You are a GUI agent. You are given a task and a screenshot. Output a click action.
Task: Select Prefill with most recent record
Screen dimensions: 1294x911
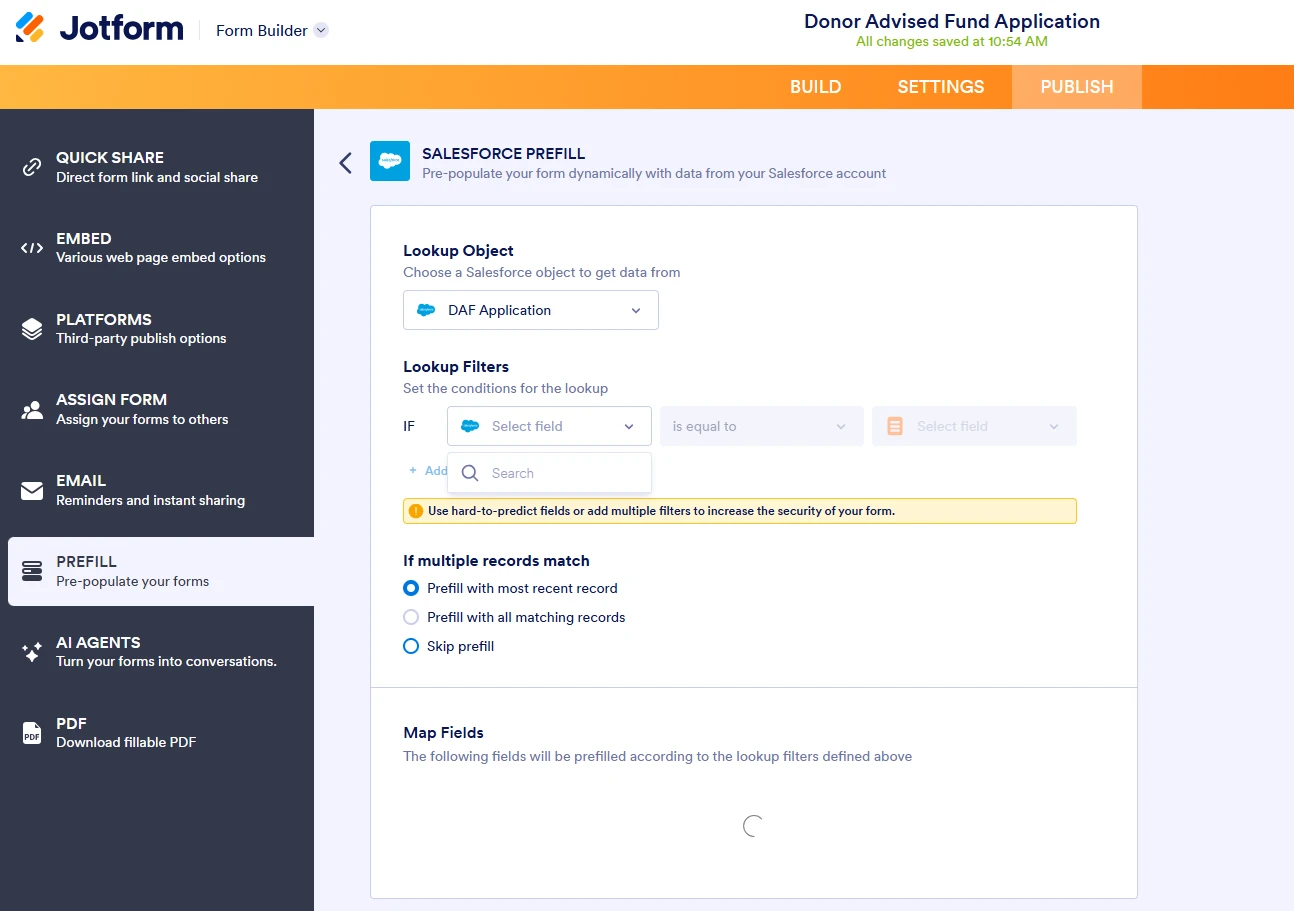pos(411,588)
